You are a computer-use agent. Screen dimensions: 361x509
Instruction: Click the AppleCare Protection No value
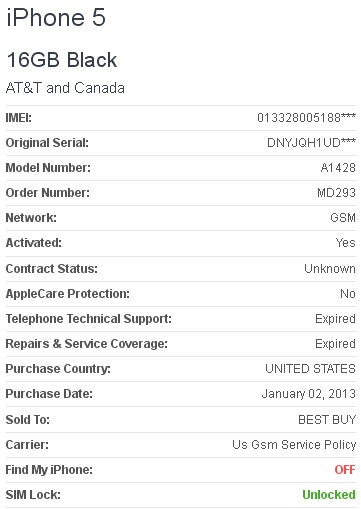348,294
